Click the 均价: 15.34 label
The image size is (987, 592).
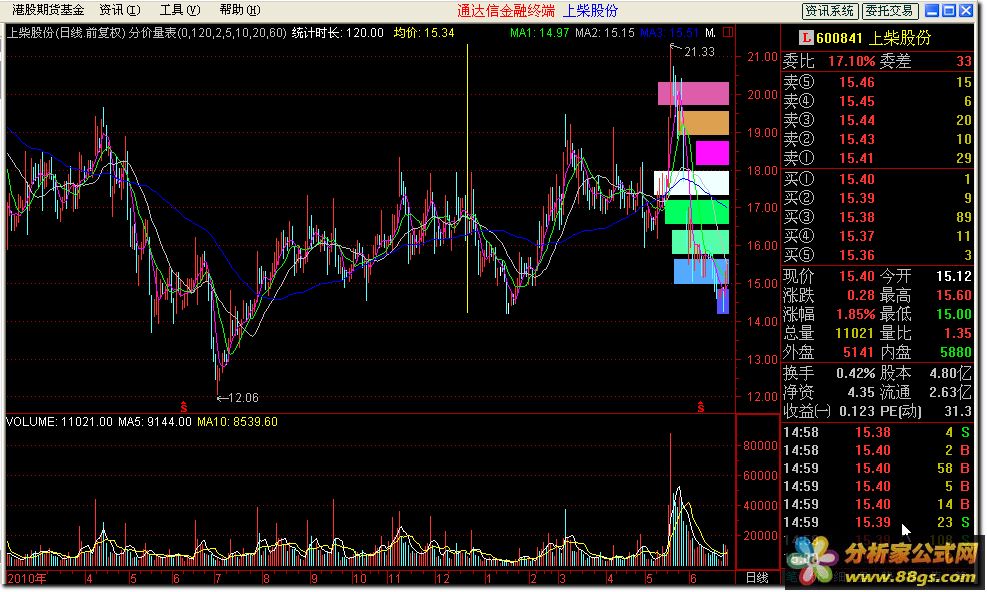[x=424, y=33]
